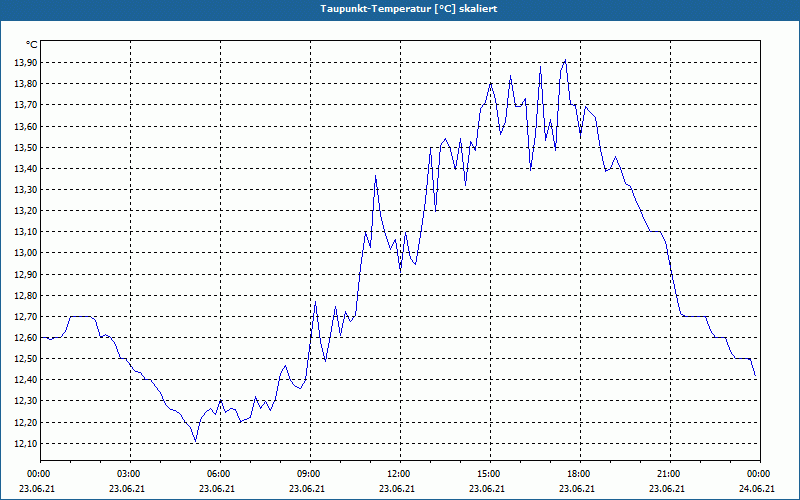Click the 03:00 time axis label
This screenshot has width=800, height=500.
point(130,474)
